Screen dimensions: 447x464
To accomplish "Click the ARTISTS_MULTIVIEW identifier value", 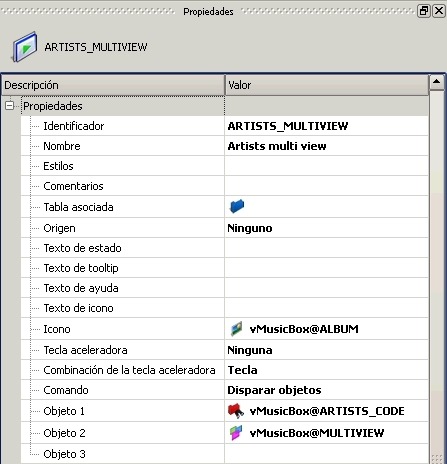I will (288, 126).
